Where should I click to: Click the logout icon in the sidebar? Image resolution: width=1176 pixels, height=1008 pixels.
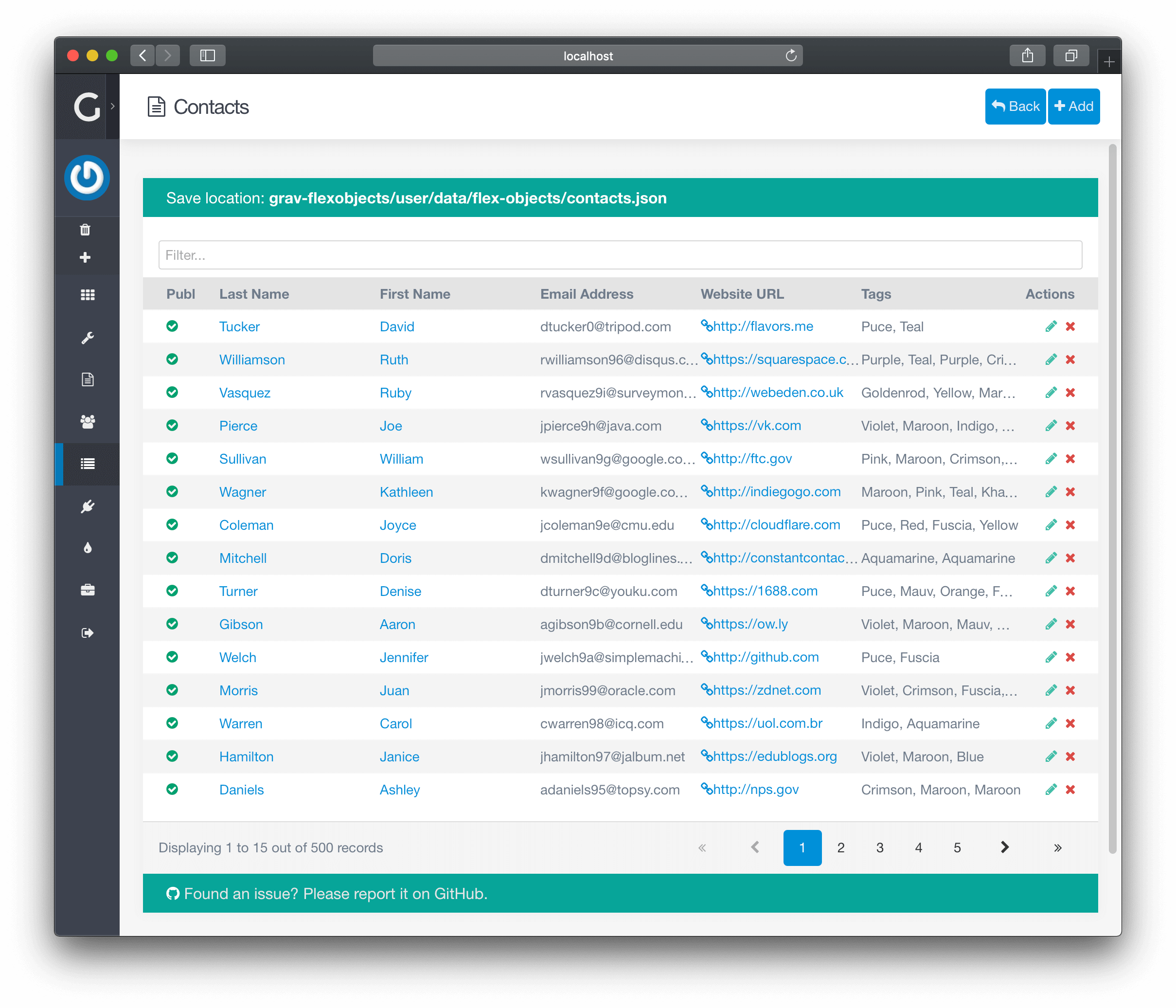88,633
